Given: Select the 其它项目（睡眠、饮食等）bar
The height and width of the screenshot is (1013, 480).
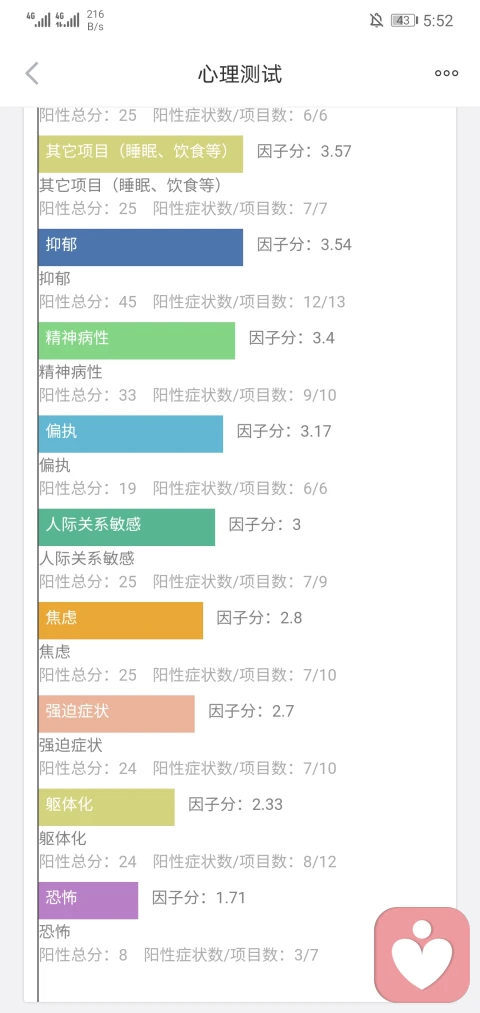Looking at the screenshot, I should [x=141, y=154].
